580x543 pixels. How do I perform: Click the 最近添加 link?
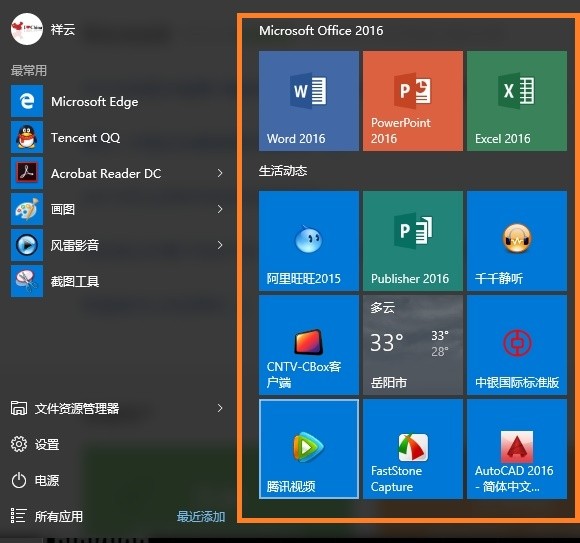(201, 516)
